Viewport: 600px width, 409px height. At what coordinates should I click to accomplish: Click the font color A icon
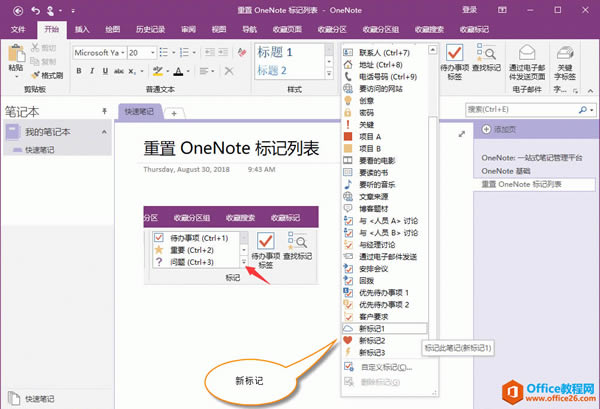(x=178, y=71)
